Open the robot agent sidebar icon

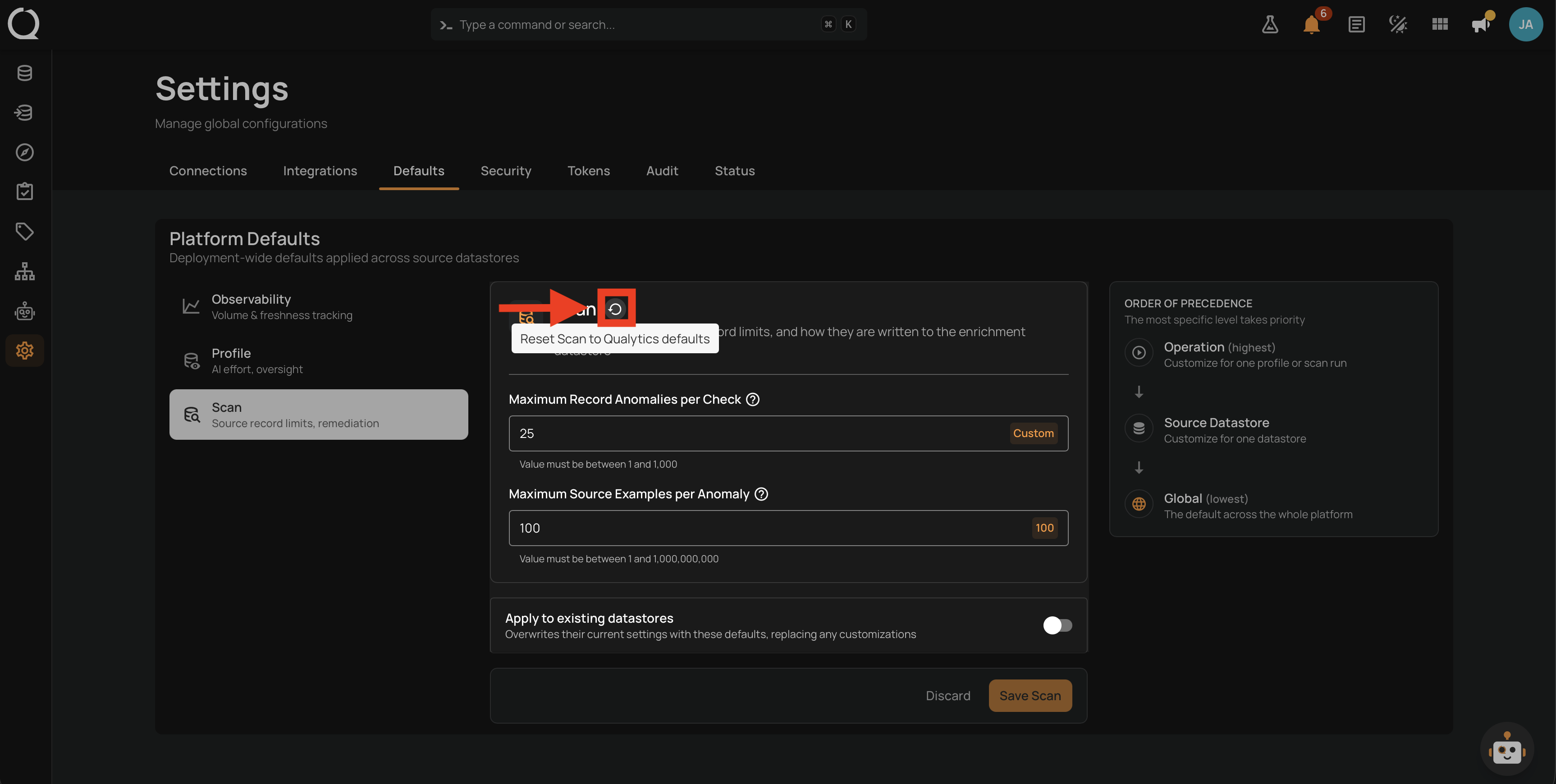click(25, 312)
